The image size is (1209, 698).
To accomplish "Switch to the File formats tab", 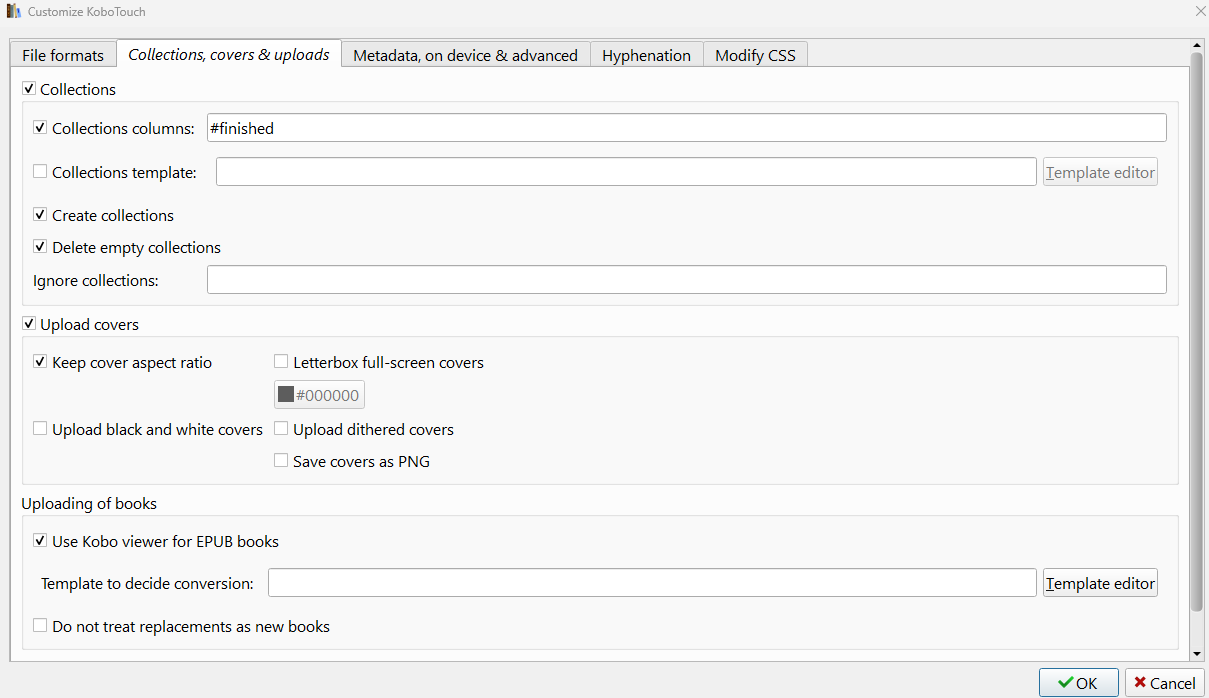I will (63, 55).
